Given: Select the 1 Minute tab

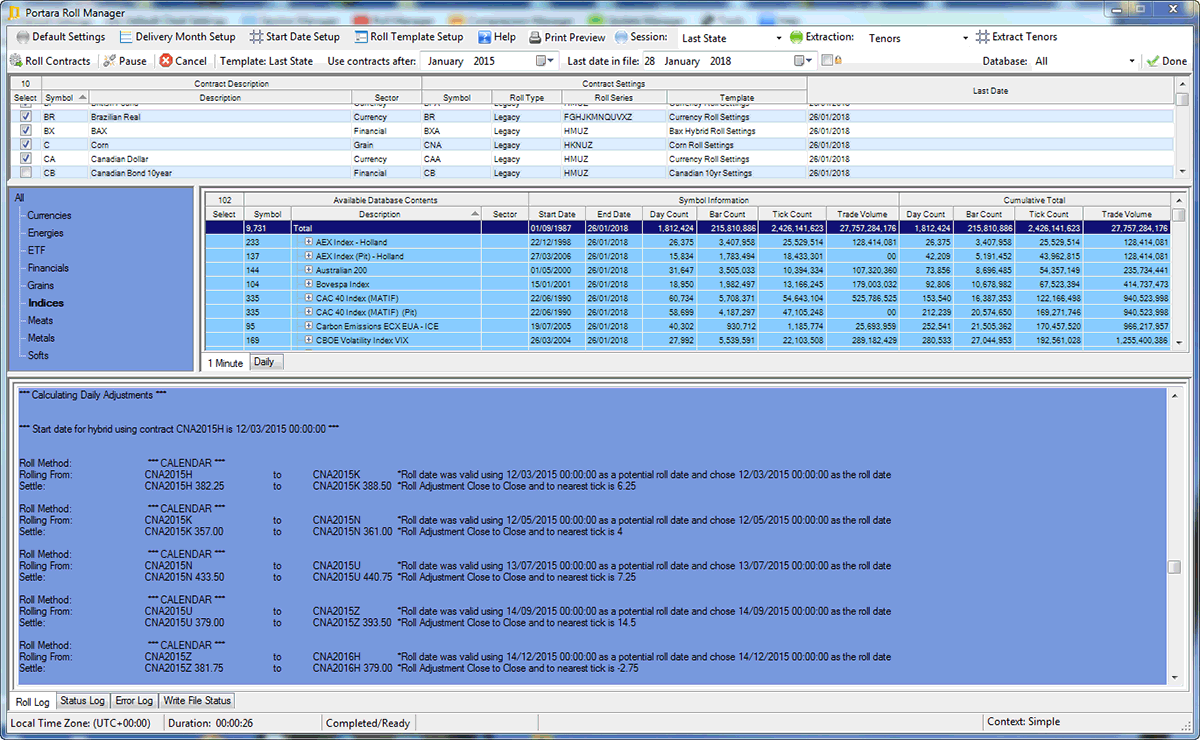Looking at the screenshot, I should [x=225, y=362].
